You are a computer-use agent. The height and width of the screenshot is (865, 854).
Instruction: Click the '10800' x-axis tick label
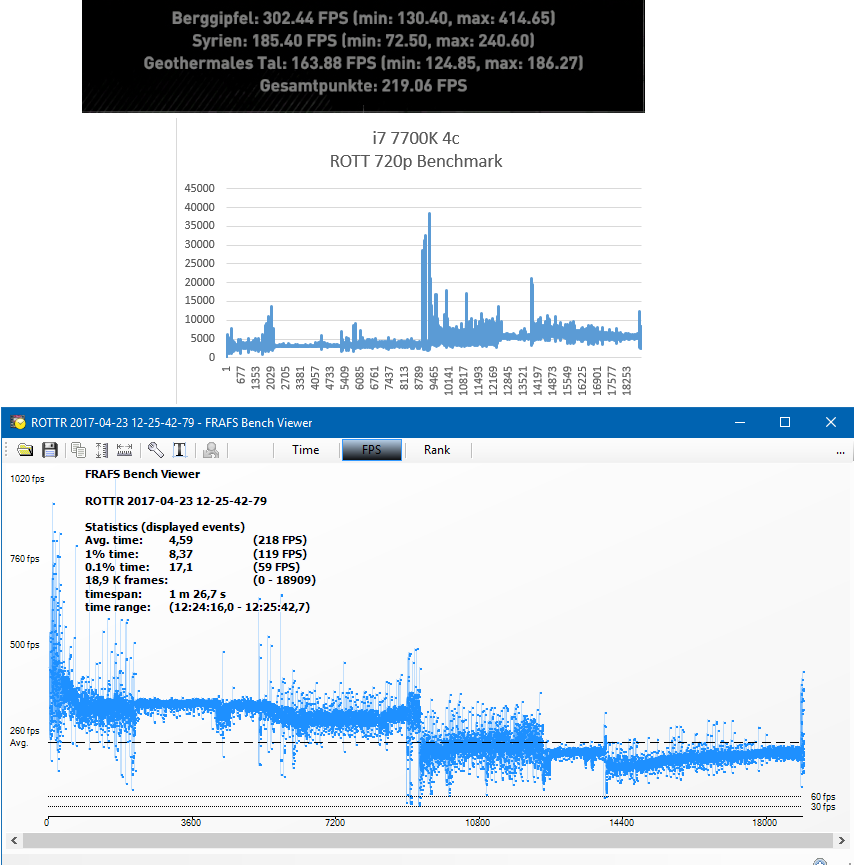click(478, 823)
